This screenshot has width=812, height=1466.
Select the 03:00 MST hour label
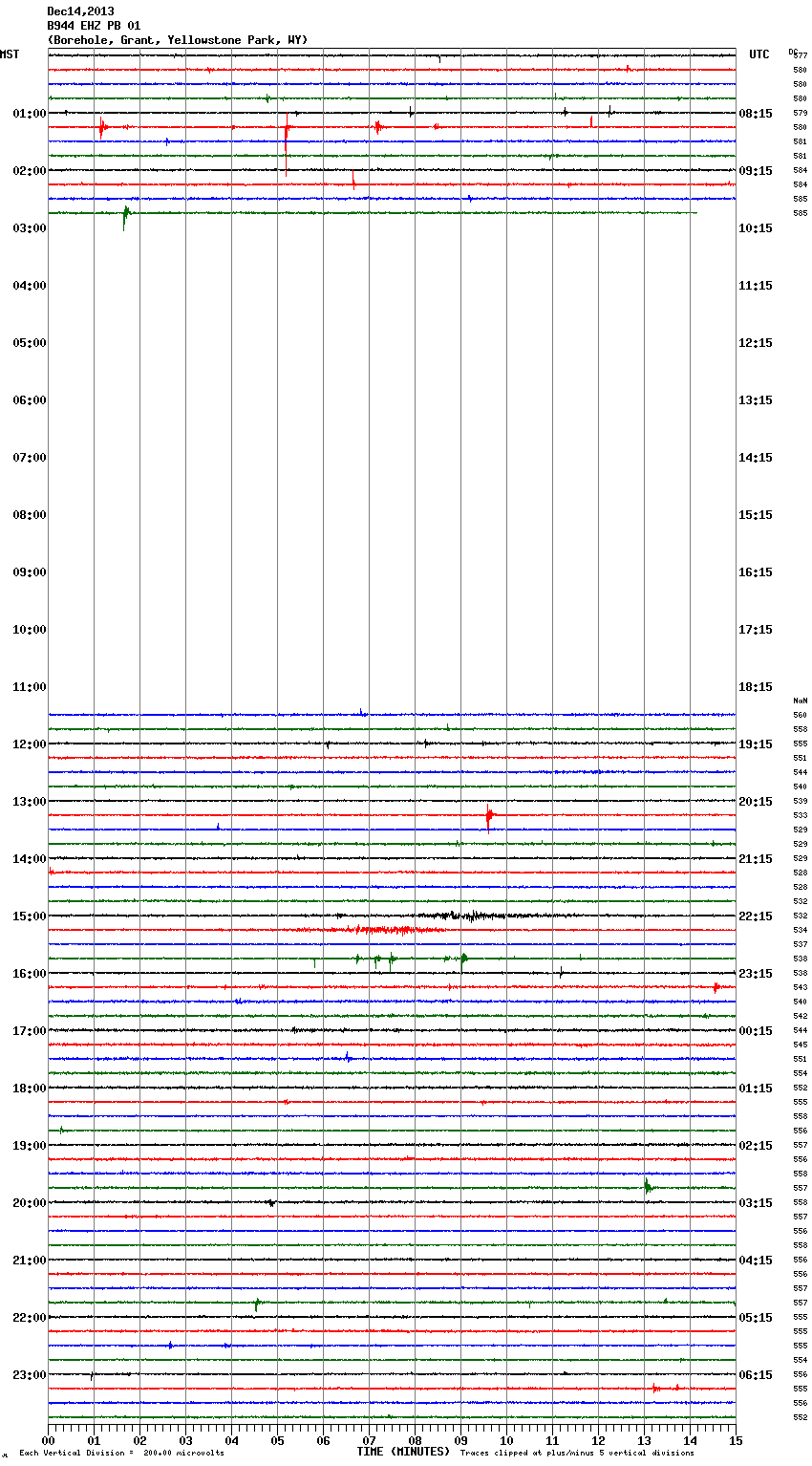tap(30, 228)
